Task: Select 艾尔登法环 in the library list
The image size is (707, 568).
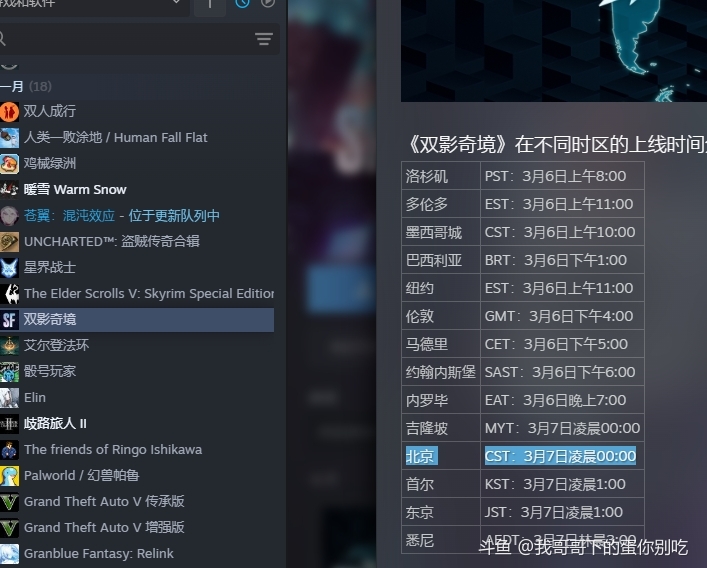Action: coord(56,345)
